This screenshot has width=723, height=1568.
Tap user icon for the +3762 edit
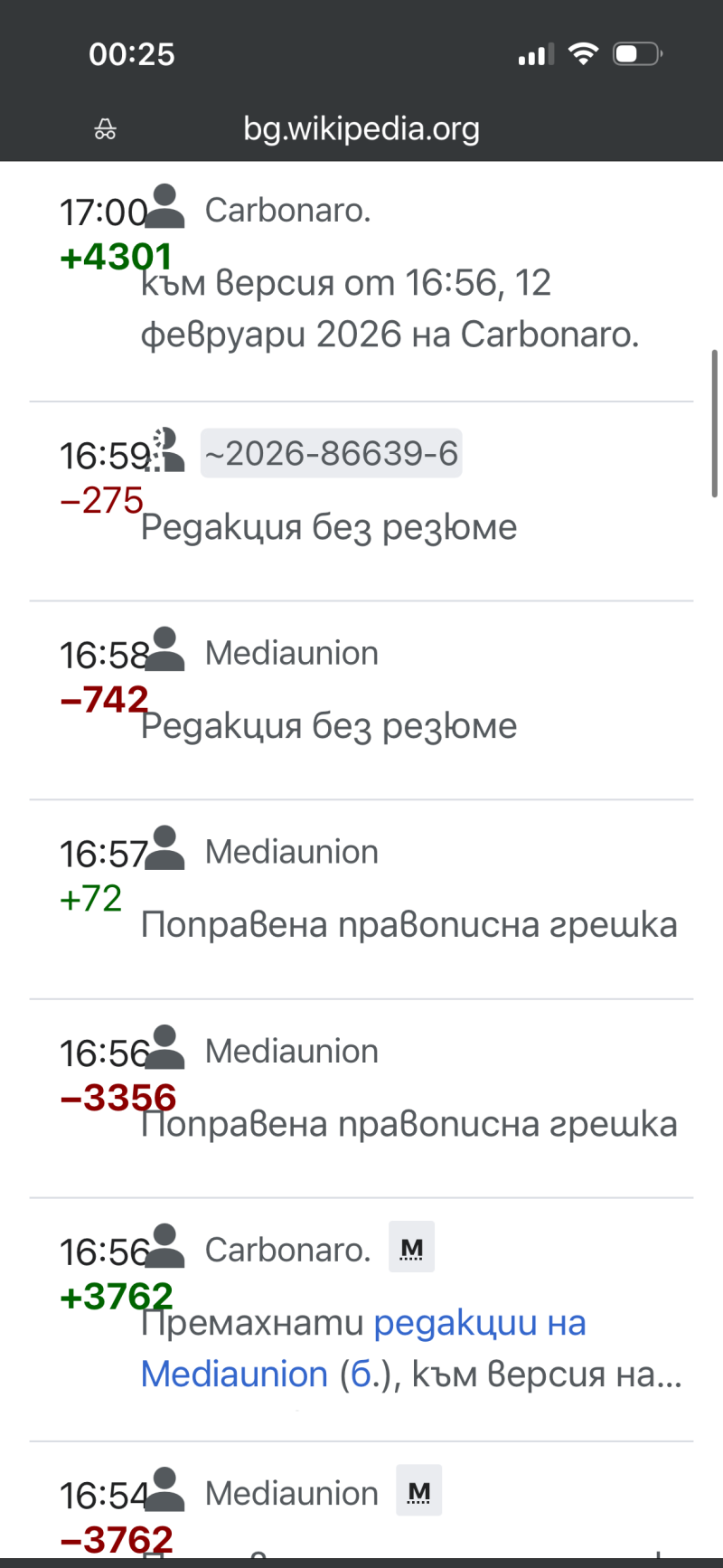(x=165, y=1246)
